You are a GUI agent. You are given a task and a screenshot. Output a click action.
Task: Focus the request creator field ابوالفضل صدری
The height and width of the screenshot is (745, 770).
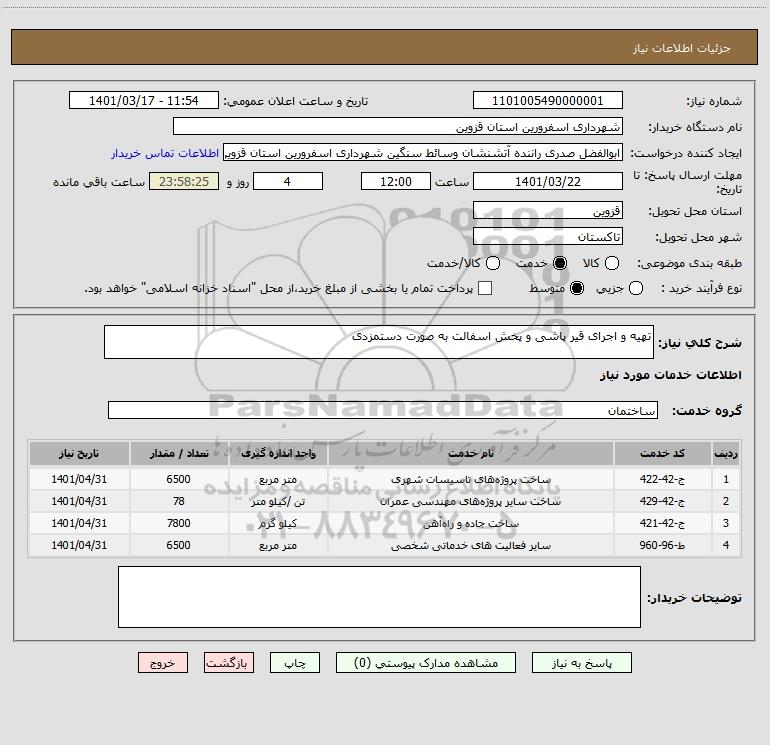[x=423, y=153]
